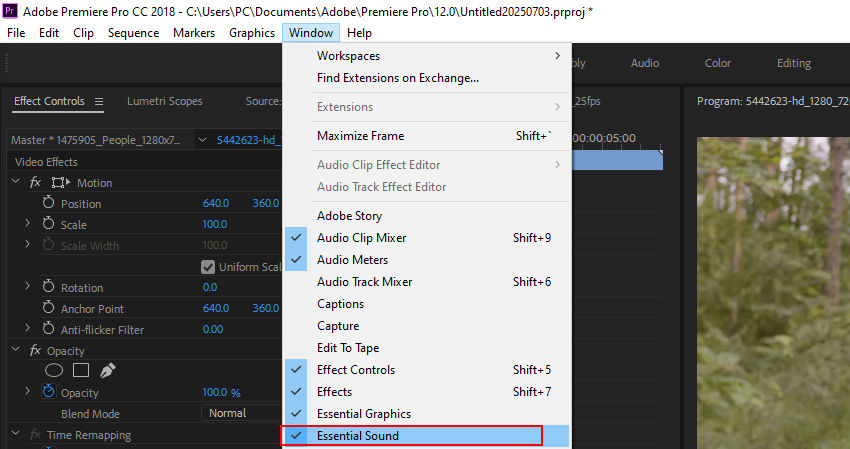The image size is (850, 449).
Task: Open the File menu
Action: click(x=16, y=33)
